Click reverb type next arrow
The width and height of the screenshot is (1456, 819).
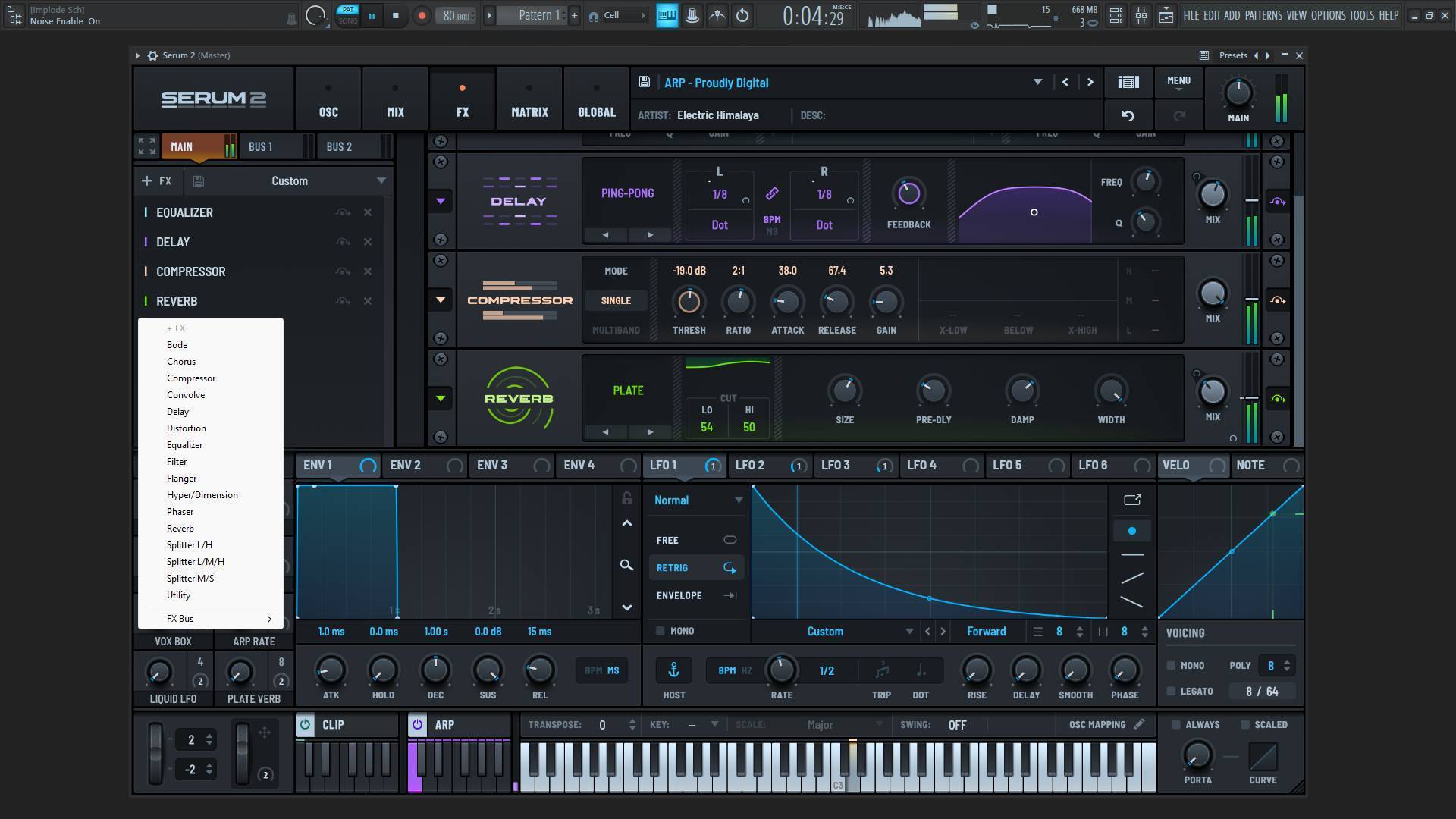click(x=650, y=431)
